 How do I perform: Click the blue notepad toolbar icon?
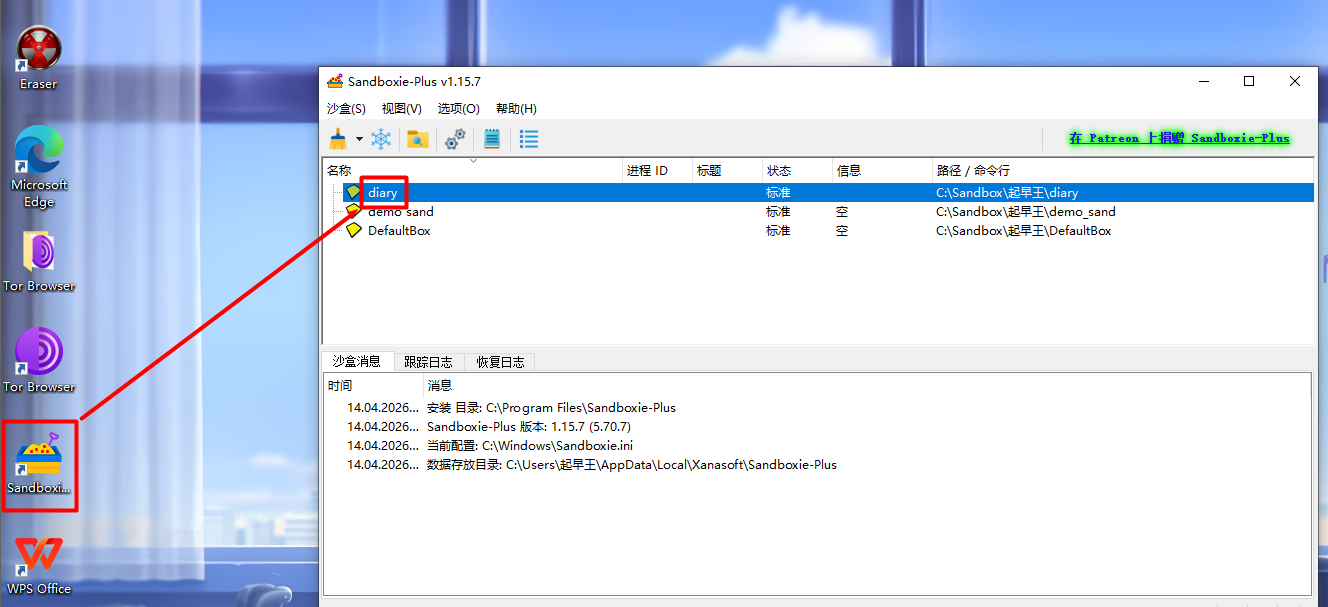[x=492, y=139]
